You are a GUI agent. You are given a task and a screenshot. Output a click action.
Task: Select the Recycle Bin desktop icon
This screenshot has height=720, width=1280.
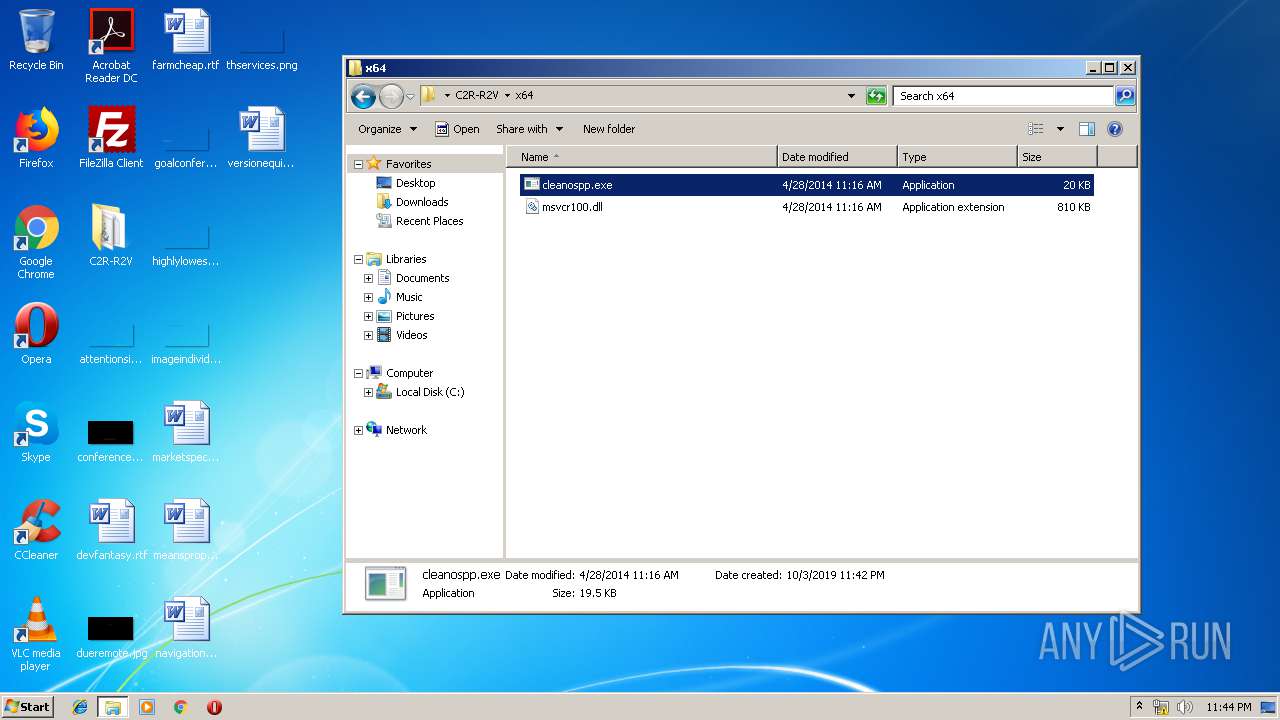(36, 40)
